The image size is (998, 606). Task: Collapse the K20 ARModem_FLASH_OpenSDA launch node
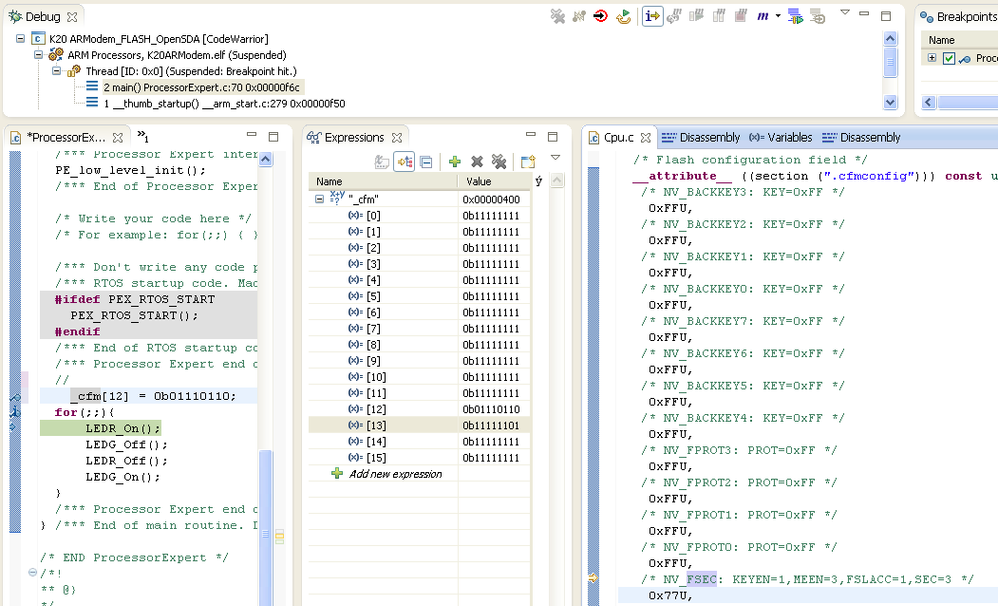point(23,39)
